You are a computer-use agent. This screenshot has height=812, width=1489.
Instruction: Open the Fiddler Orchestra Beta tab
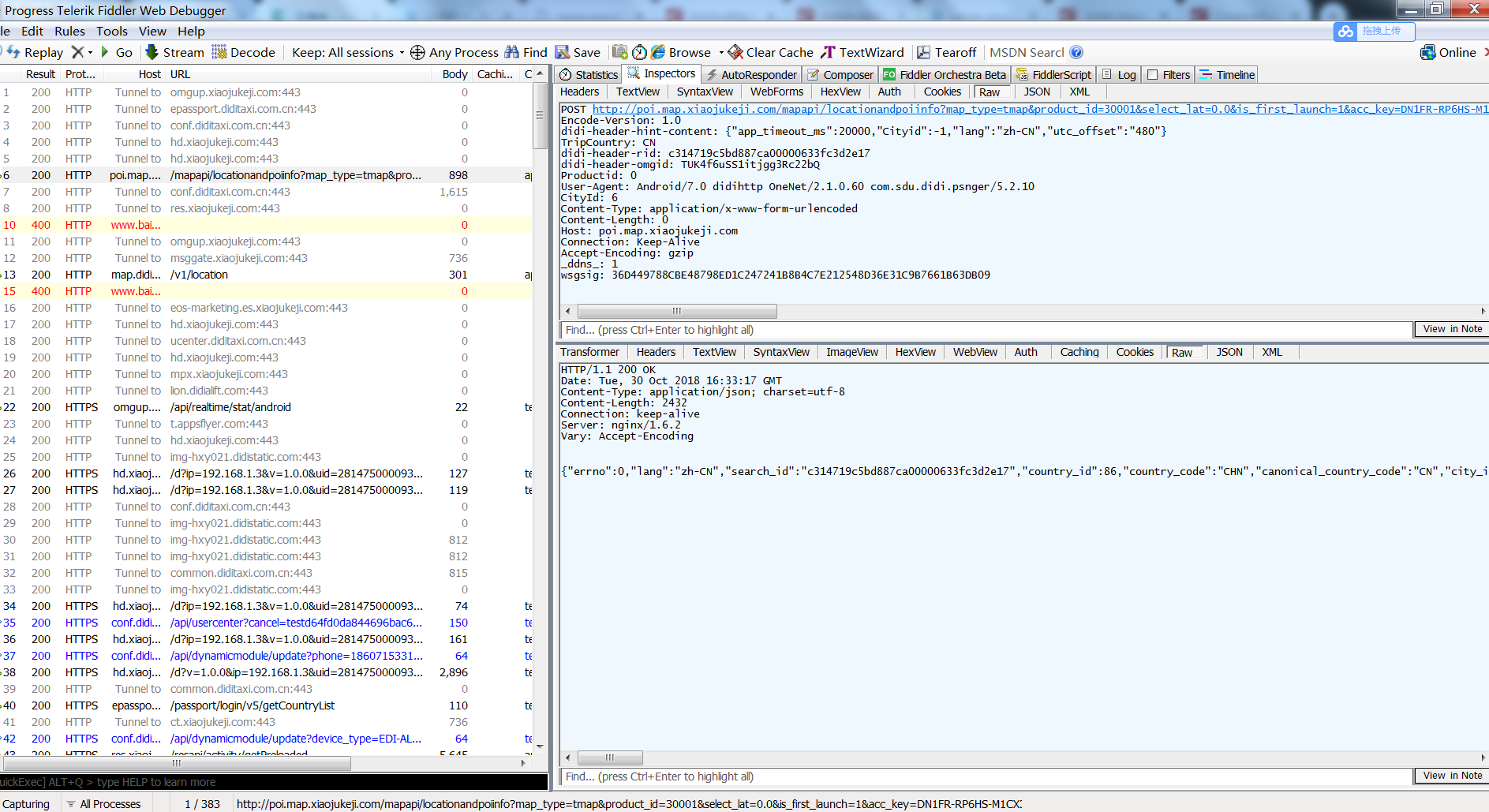[945, 74]
